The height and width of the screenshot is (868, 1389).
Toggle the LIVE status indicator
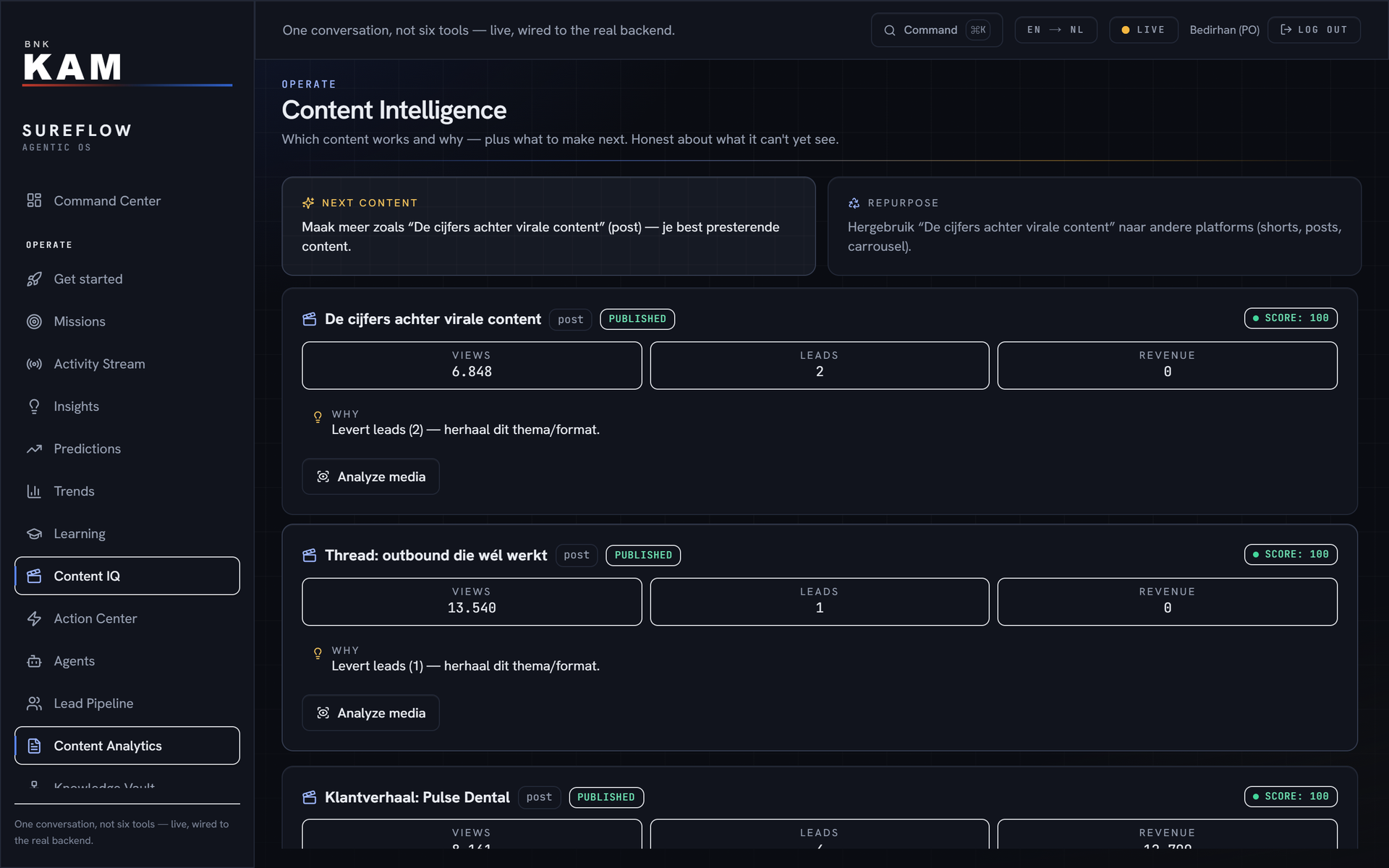1143,30
